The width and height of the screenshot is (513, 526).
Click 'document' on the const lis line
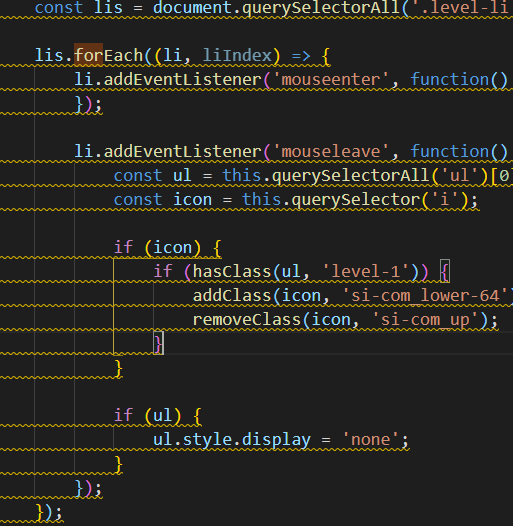(x=193, y=8)
